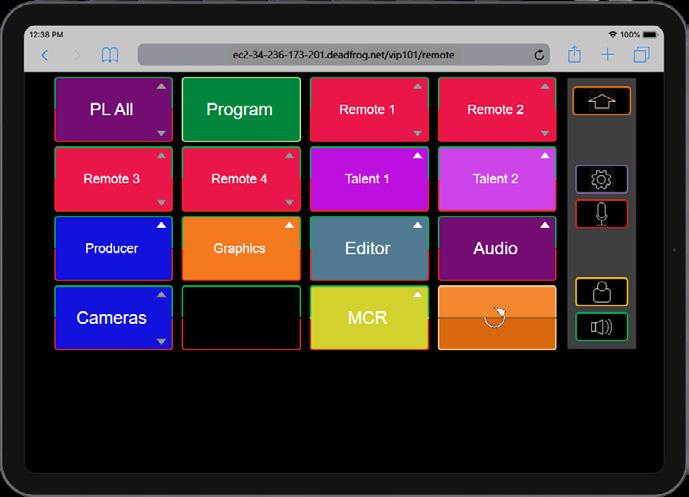
Task: Click Audio up arrow
Action: pyautogui.click(x=545, y=225)
